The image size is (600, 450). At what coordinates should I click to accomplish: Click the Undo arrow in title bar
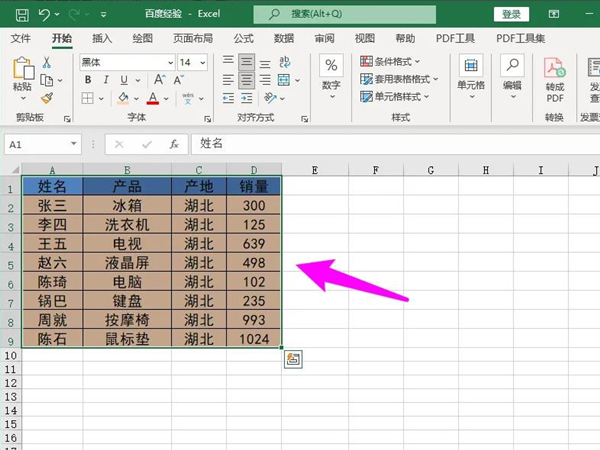44,15
